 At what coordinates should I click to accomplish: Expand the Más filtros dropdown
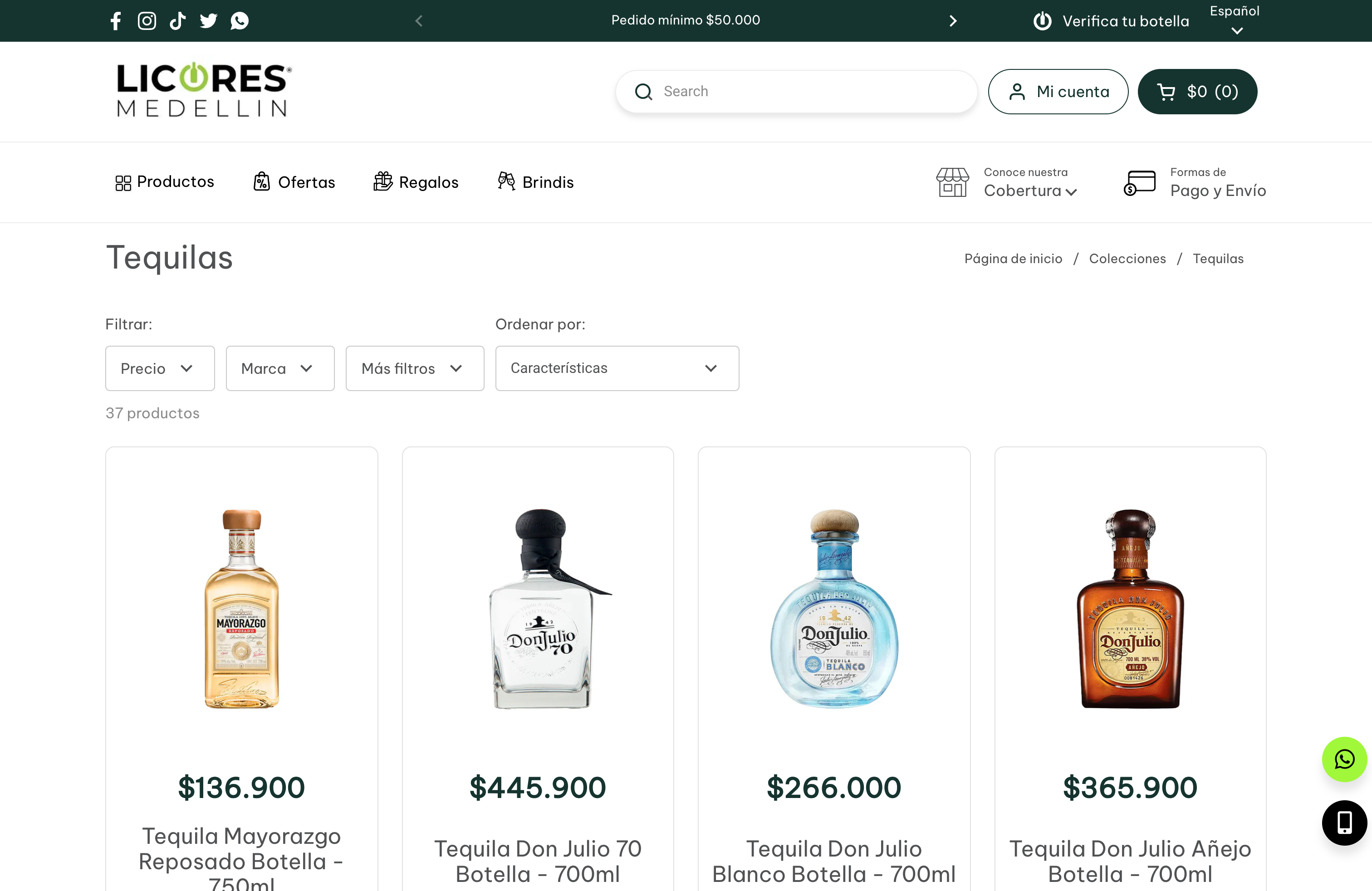(x=415, y=368)
